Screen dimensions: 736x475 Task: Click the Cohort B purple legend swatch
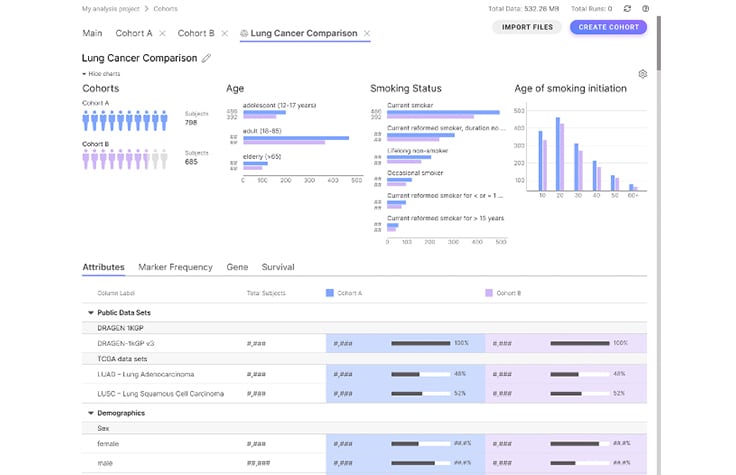coord(489,293)
